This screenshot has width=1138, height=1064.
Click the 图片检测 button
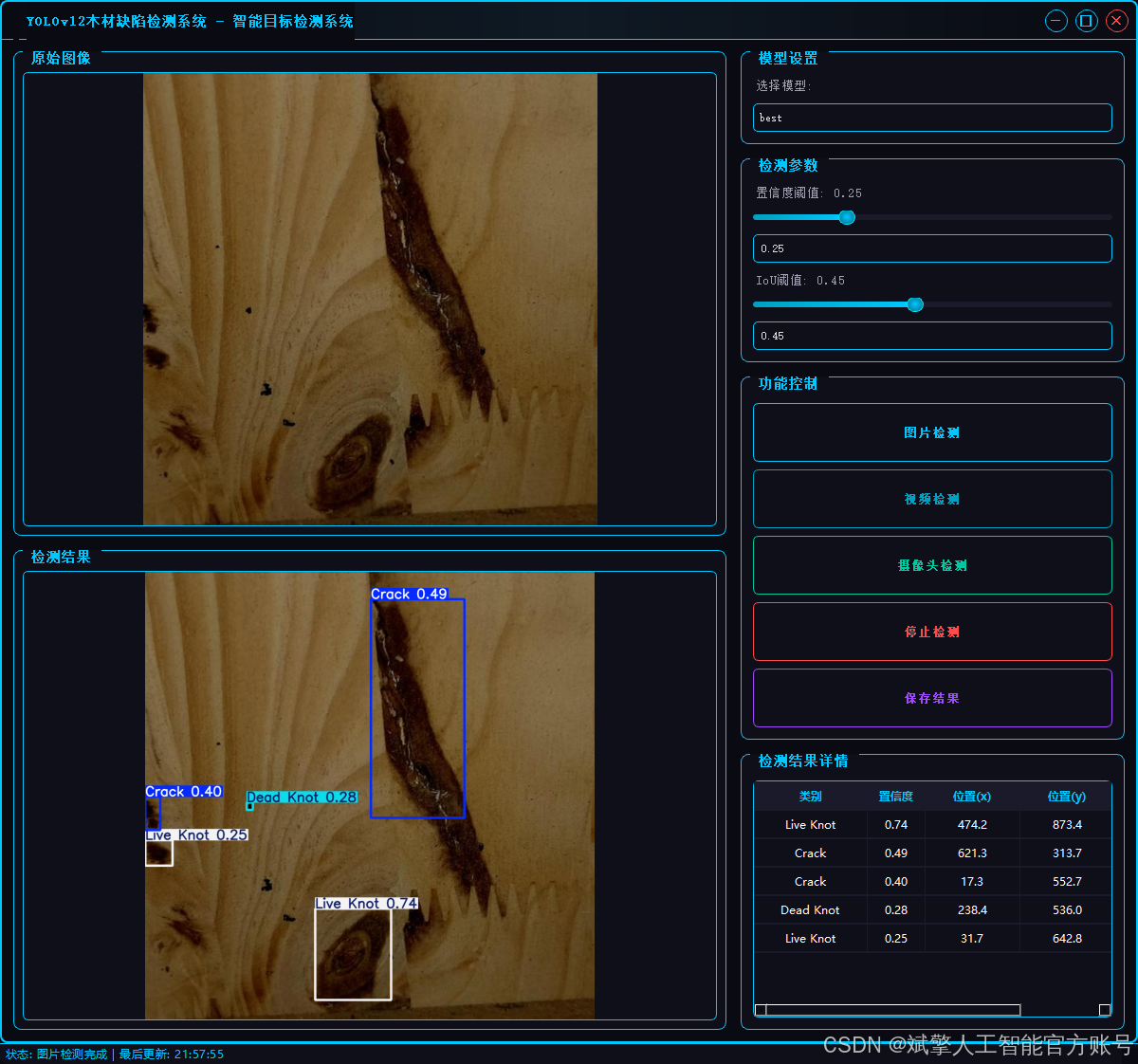point(932,432)
